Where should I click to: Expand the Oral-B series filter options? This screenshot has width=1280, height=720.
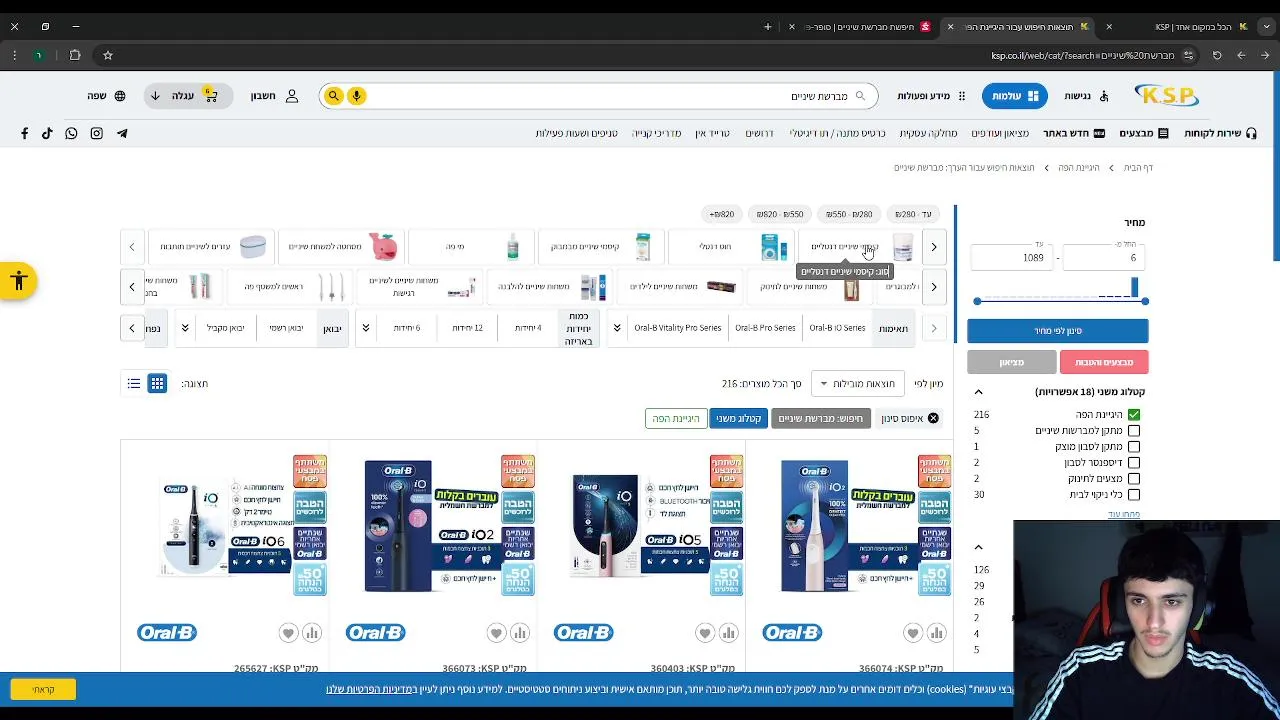coord(617,328)
